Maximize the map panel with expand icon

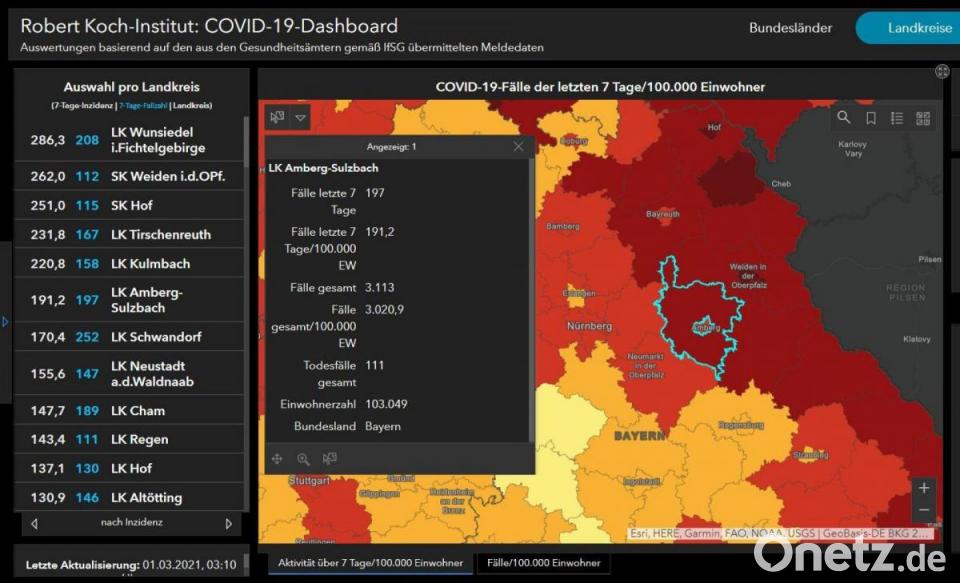point(942,72)
